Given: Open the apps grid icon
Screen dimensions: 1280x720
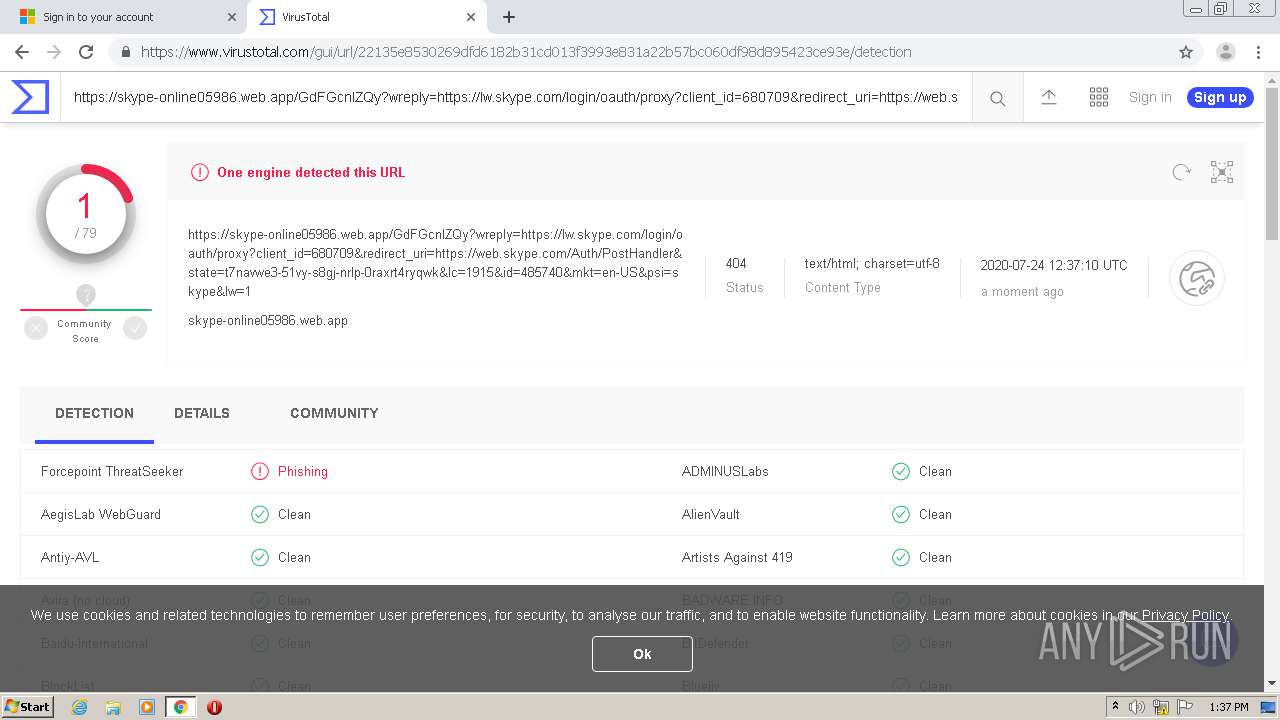Looking at the screenshot, I should coord(1098,97).
